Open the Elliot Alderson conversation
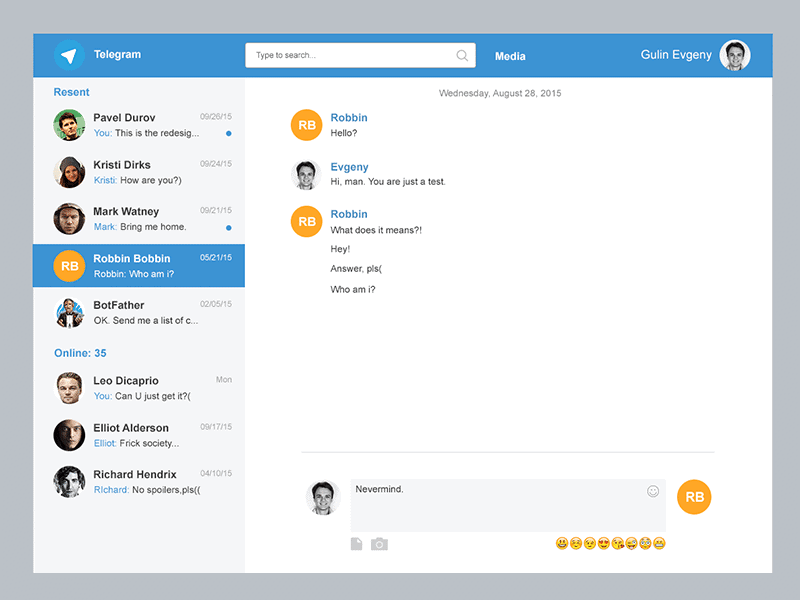This screenshot has width=800, height=600. (139, 435)
